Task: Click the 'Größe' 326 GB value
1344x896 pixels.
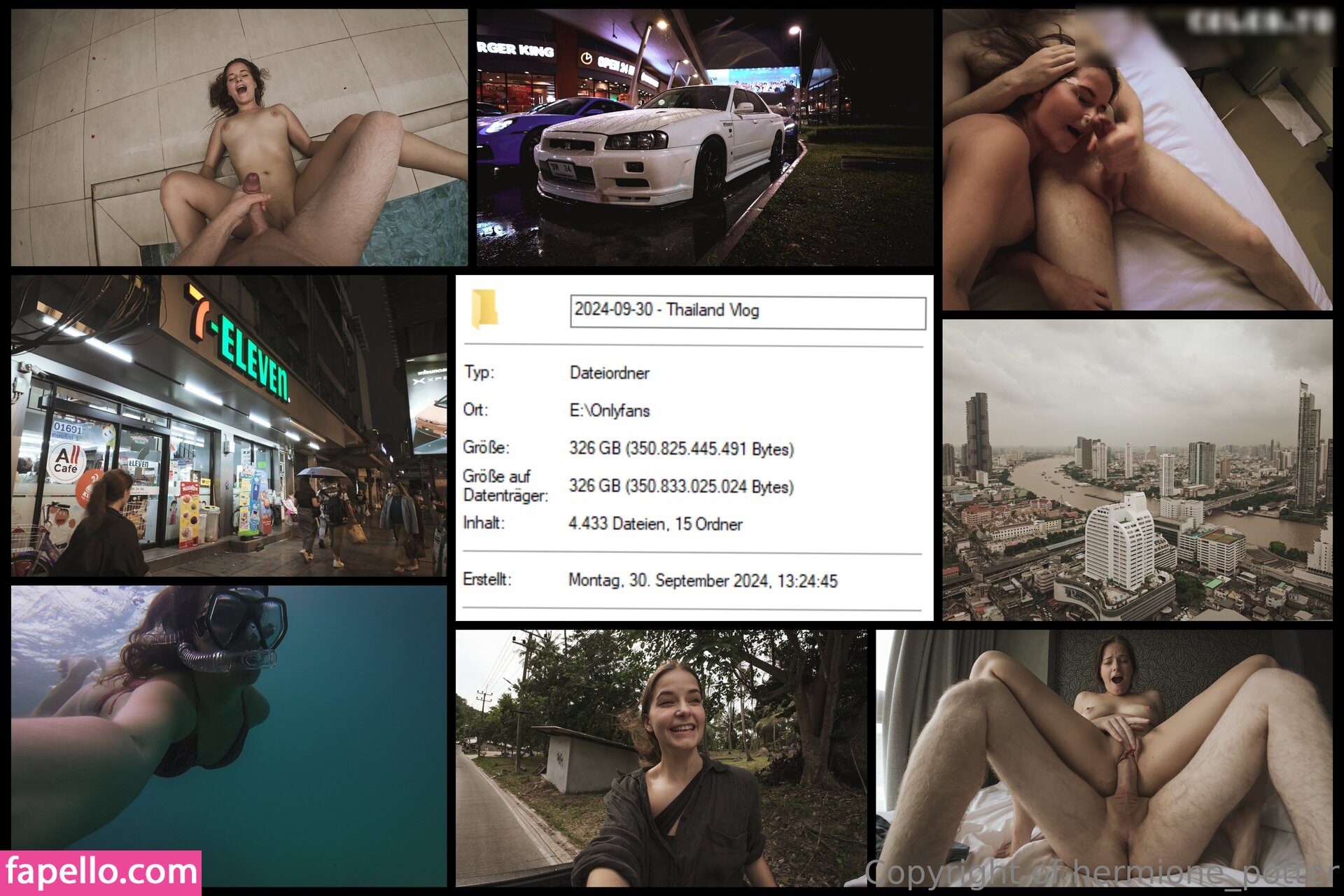Action: pos(680,449)
